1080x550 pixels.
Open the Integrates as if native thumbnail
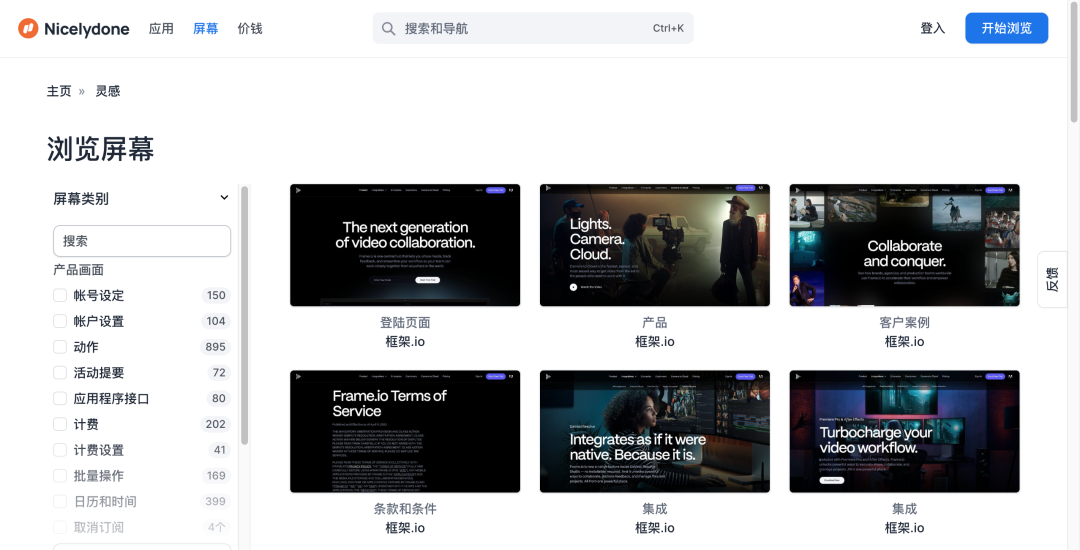(x=654, y=432)
